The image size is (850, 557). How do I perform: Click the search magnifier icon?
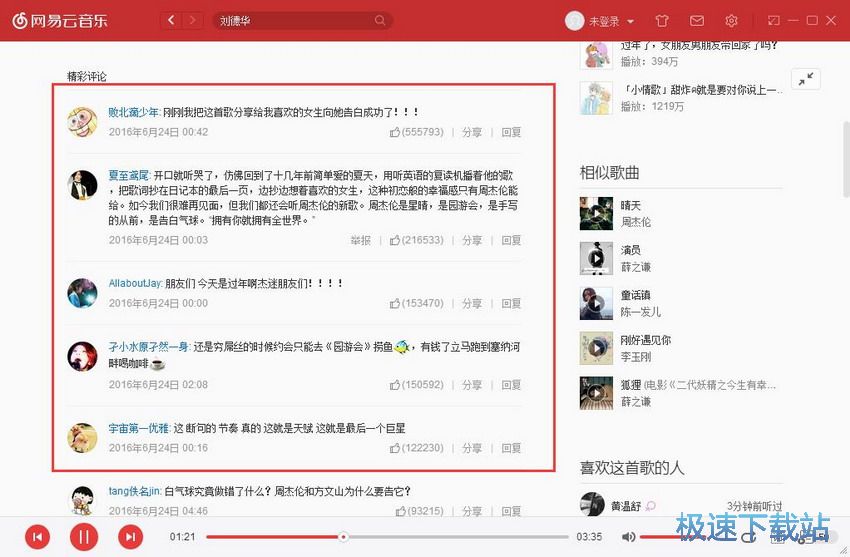tap(380, 21)
